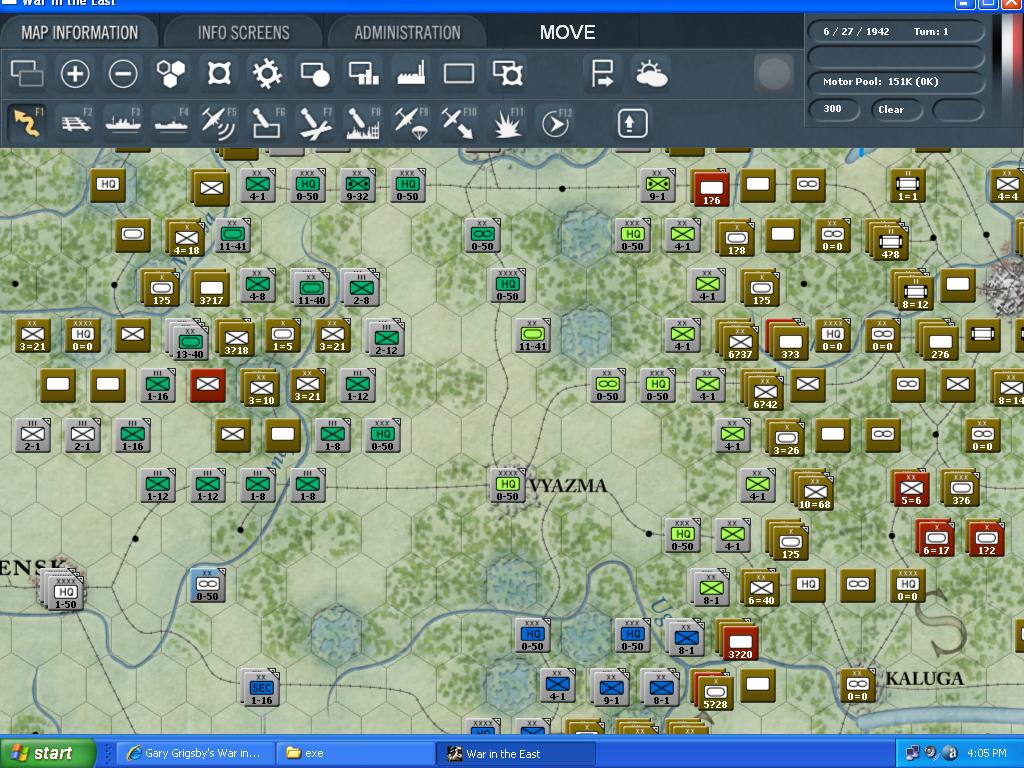The height and width of the screenshot is (768, 1024).
Task: Select the HQ 1-50 stack near Smolensk
Action: coord(63,590)
